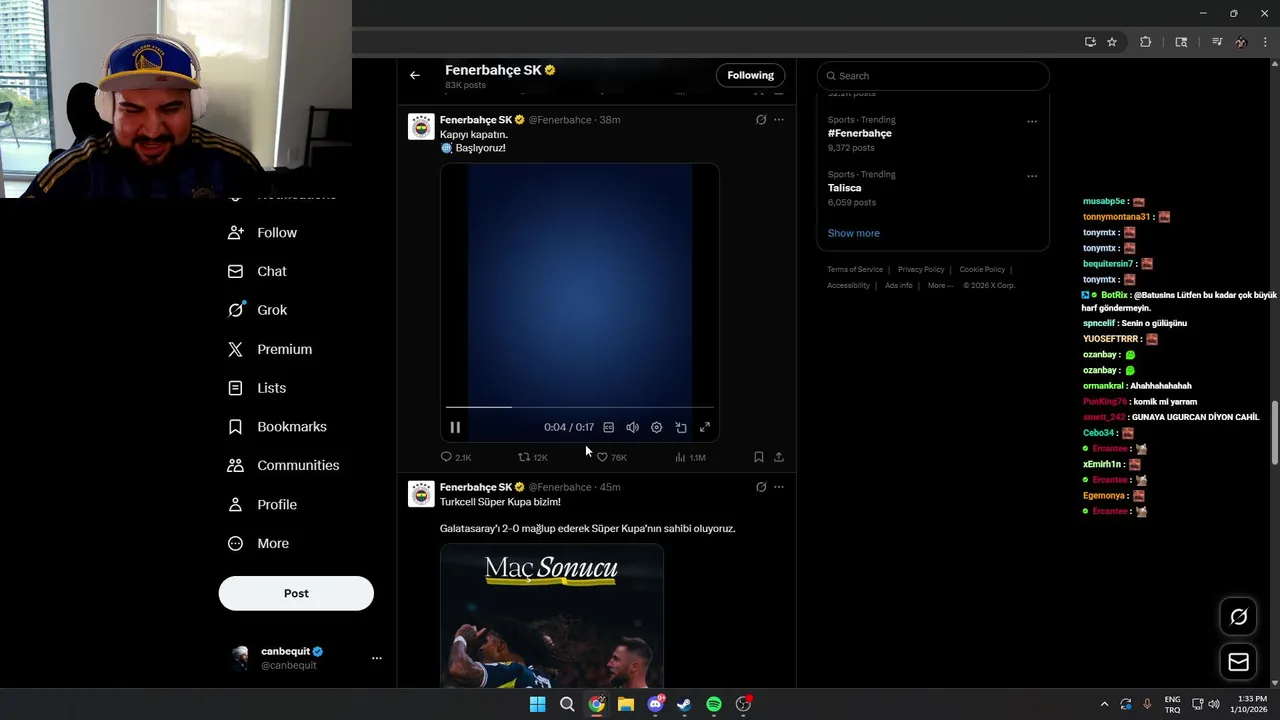This screenshot has width=1280, height=720.
Task: Open the Chrome three-dot menu
Action: coord(1266,42)
